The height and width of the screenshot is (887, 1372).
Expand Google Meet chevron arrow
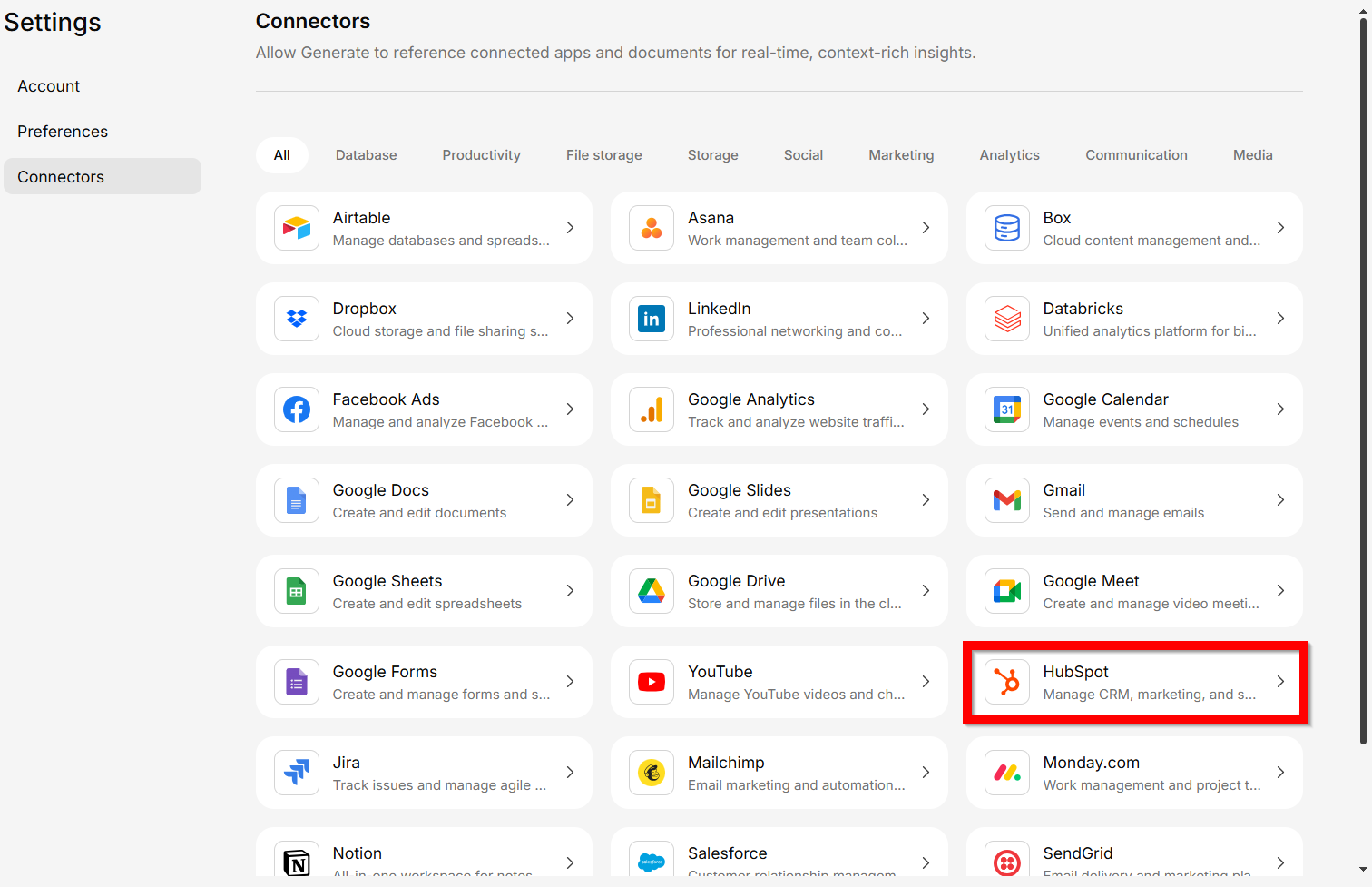1280,591
